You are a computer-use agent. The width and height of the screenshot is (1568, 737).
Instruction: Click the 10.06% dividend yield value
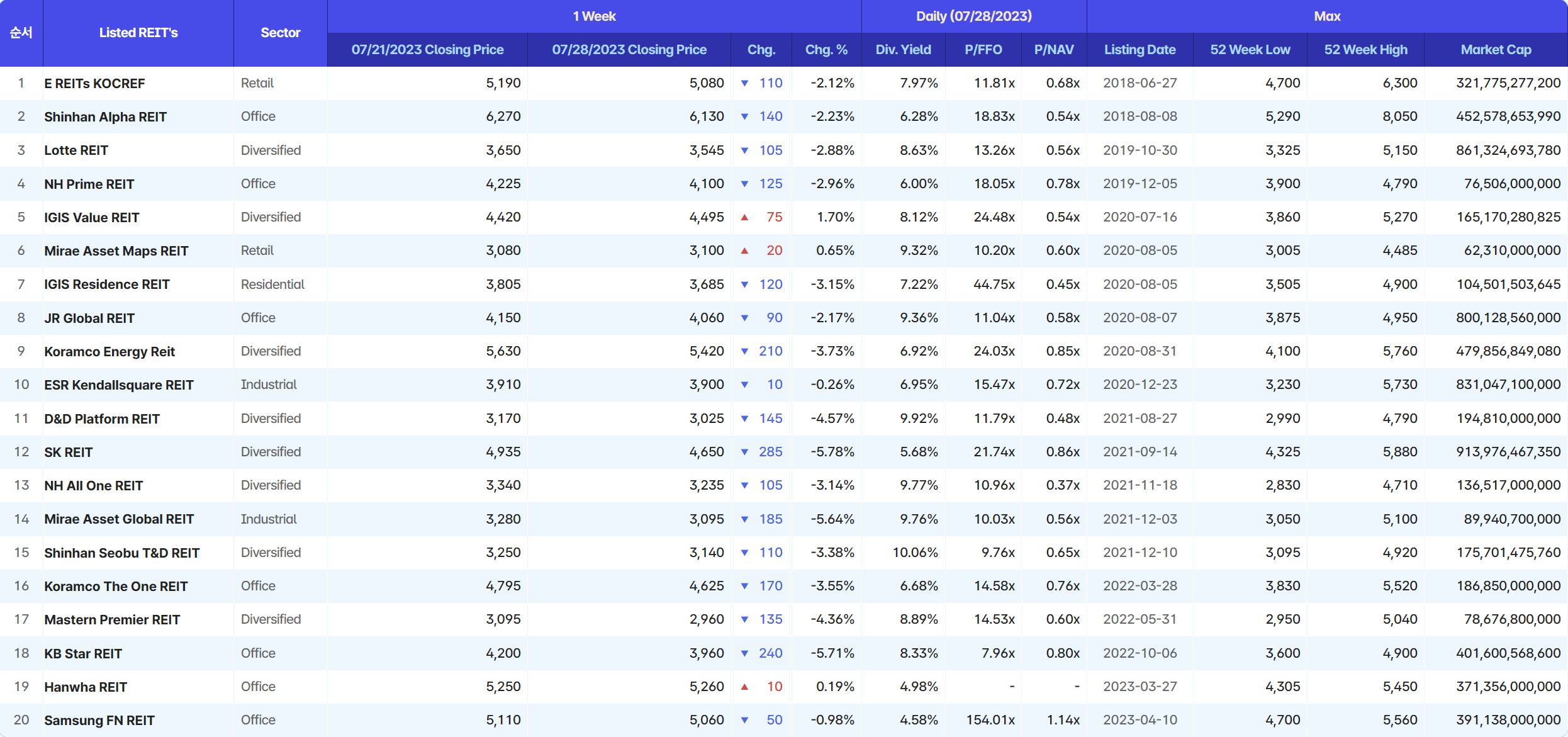[915, 553]
